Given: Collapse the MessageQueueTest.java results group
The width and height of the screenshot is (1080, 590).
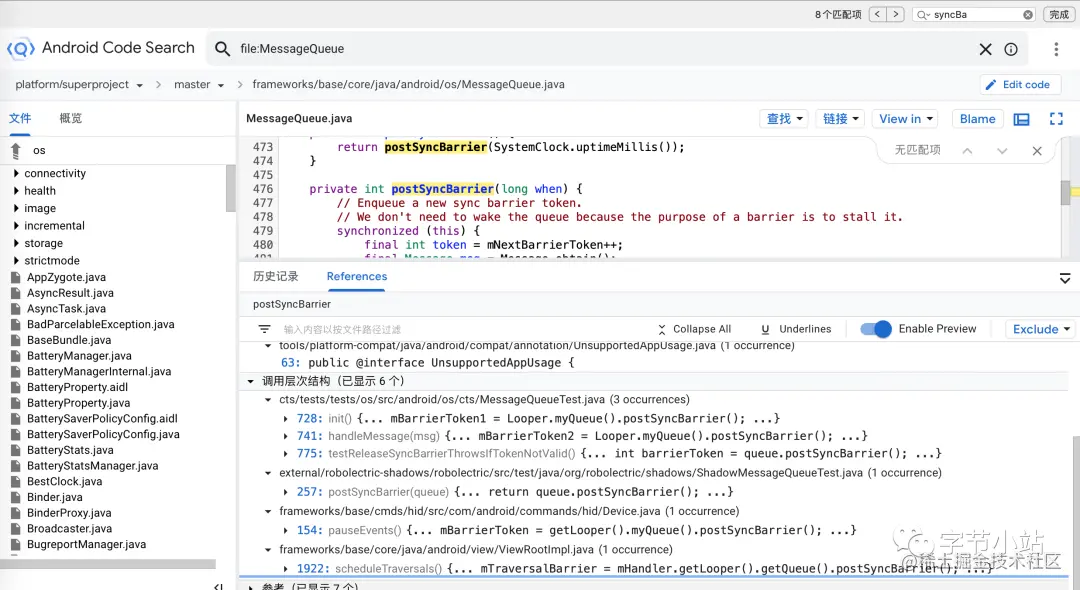Looking at the screenshot, I should click(x=268, y=400).
